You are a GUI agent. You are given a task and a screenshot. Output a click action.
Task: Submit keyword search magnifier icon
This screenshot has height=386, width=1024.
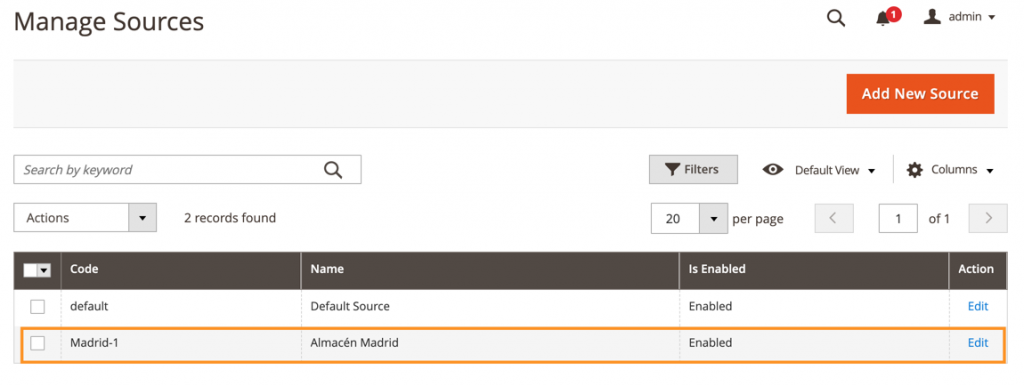pos(333,170)
